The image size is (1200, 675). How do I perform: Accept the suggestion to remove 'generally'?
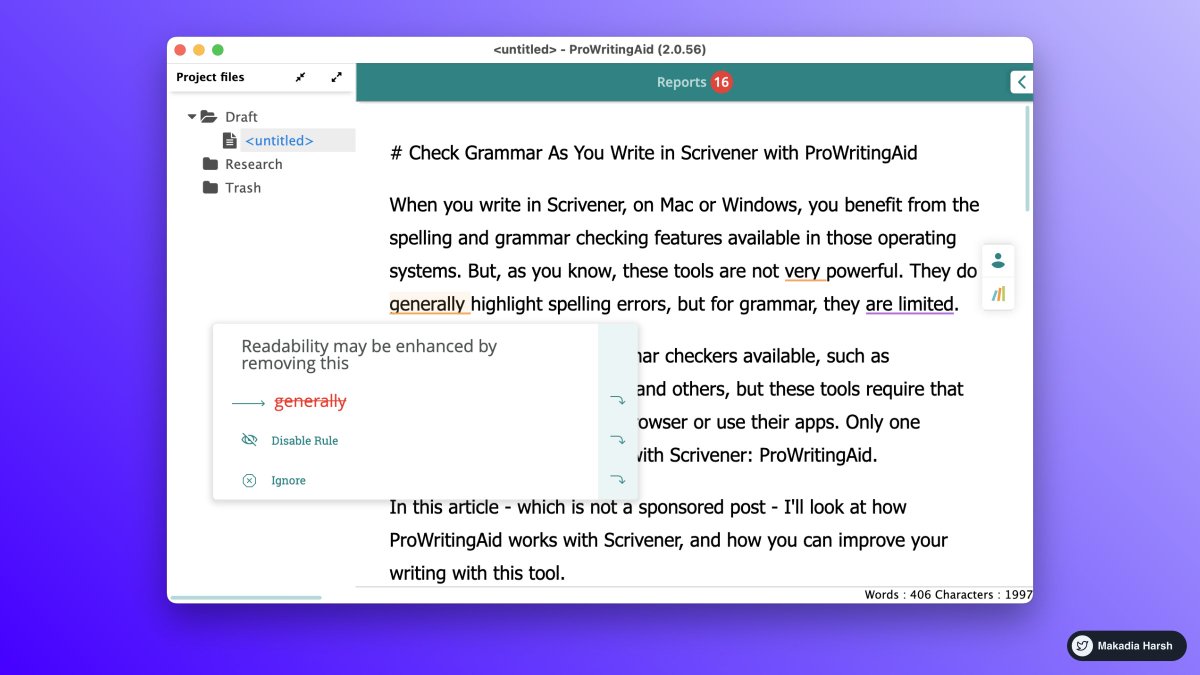pyautogui.click(x=310, y=402)
